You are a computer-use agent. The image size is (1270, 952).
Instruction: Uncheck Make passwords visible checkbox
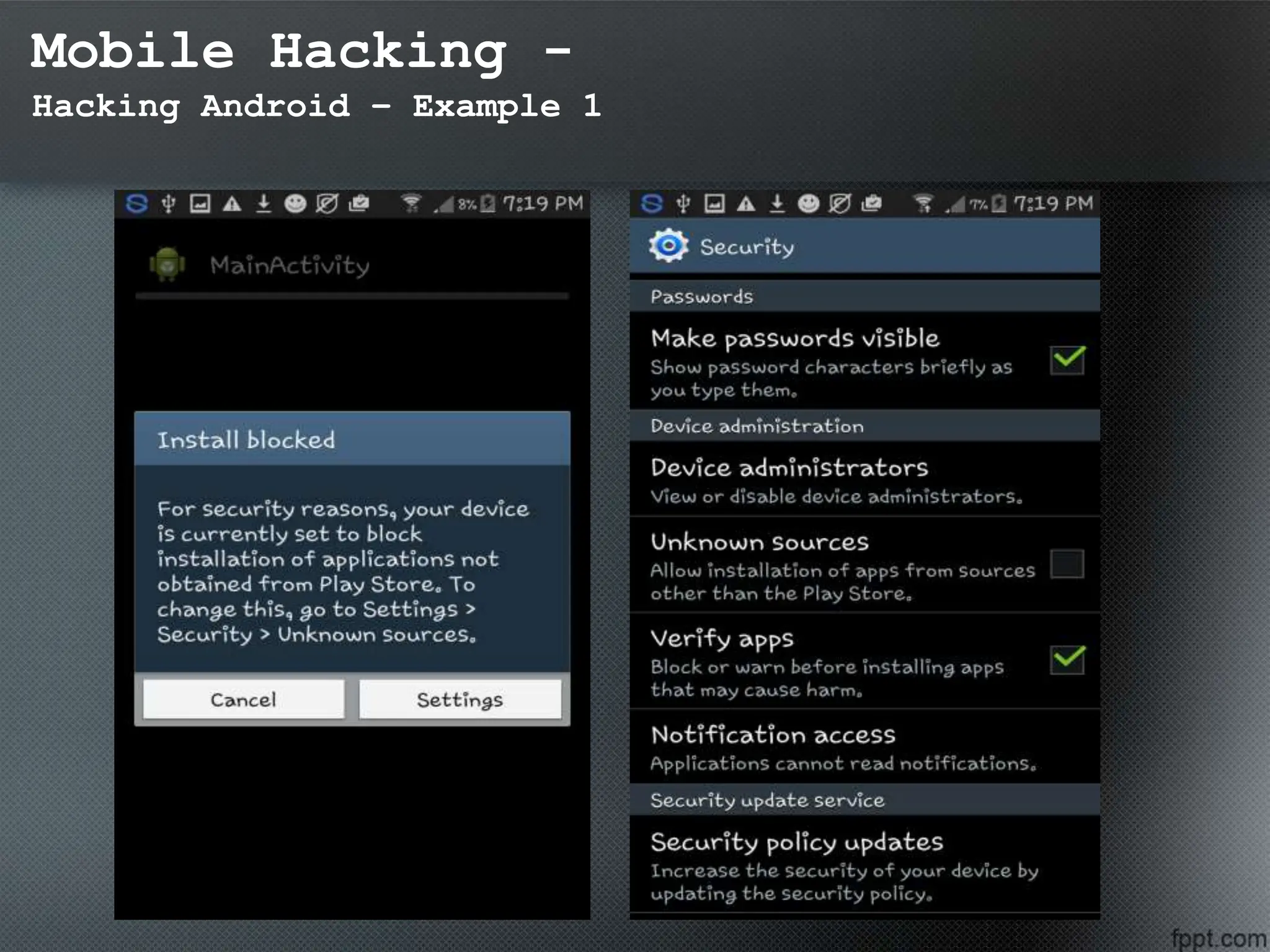pyautogui.click(x=1067, y=360)
